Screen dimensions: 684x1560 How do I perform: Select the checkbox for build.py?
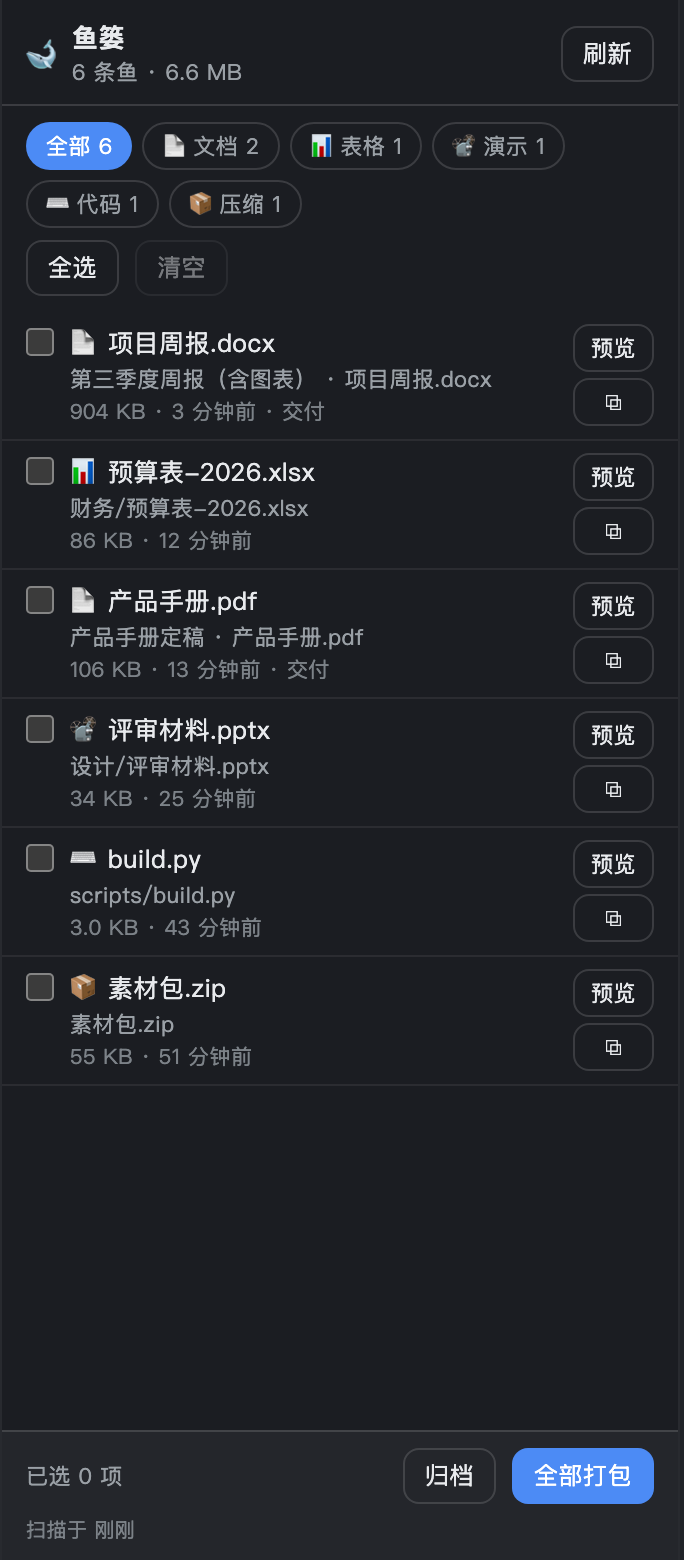click(x=40, y=858)
